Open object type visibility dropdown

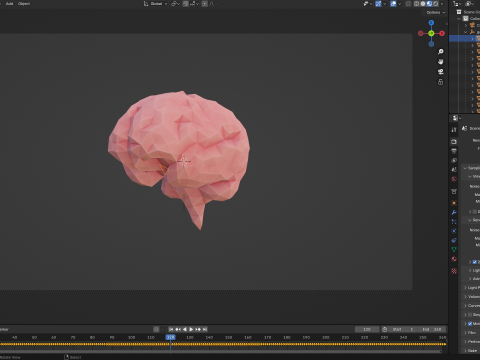pos(368,4)
